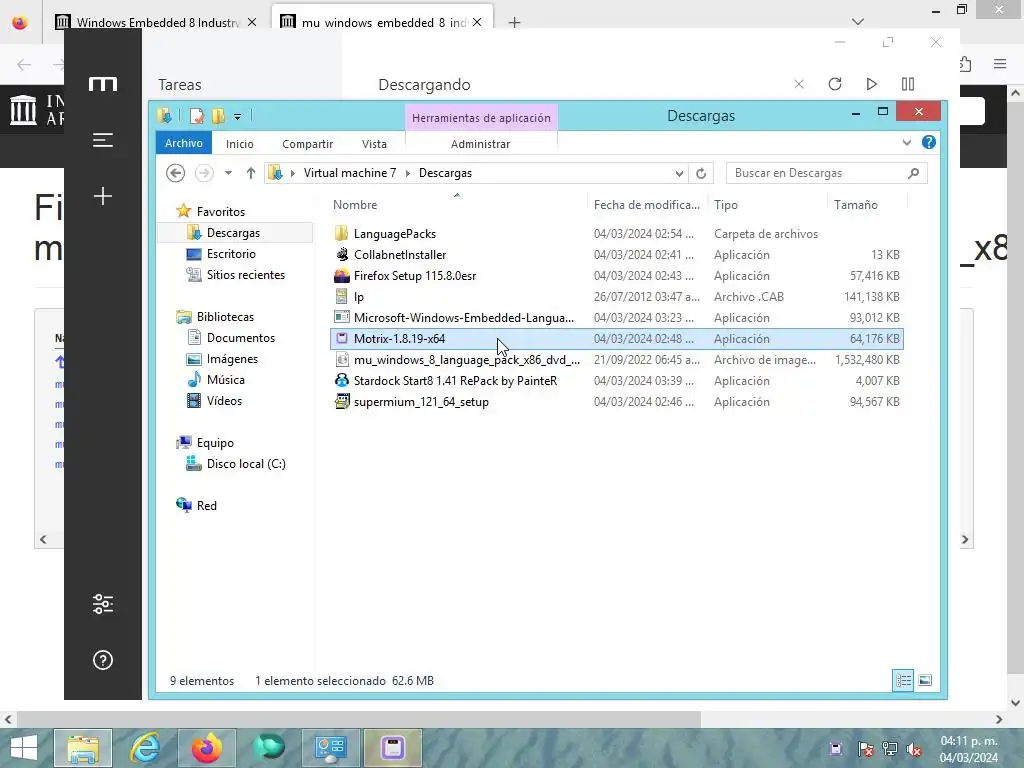
Task: Click new folder icon in quick access toolbar
Action: tap(219, 116)
